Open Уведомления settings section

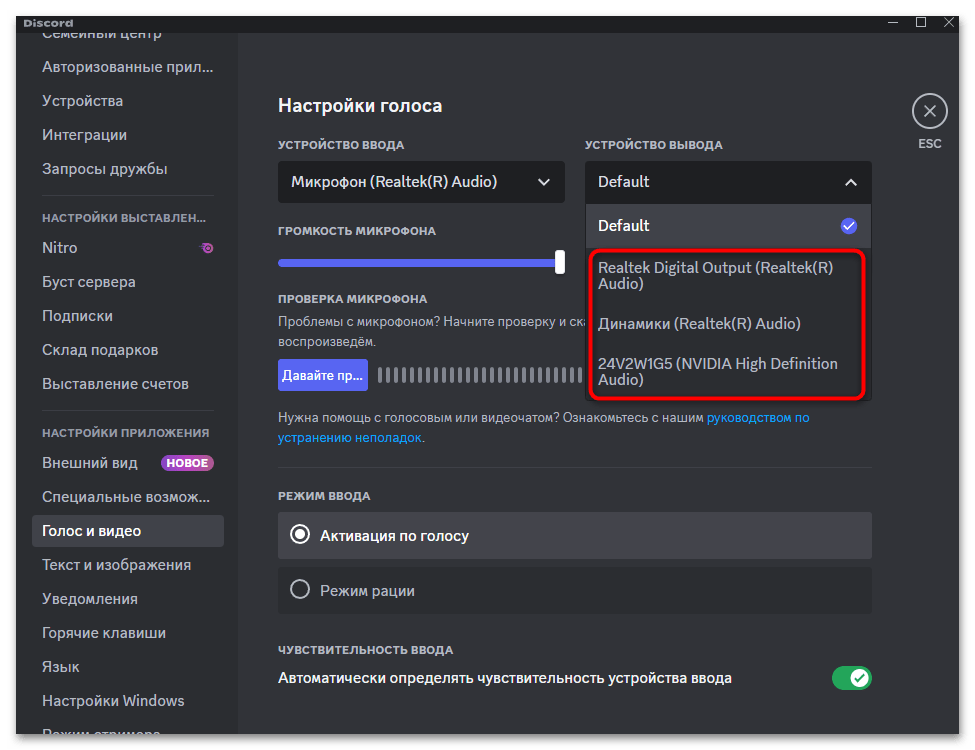click(127, 599)
